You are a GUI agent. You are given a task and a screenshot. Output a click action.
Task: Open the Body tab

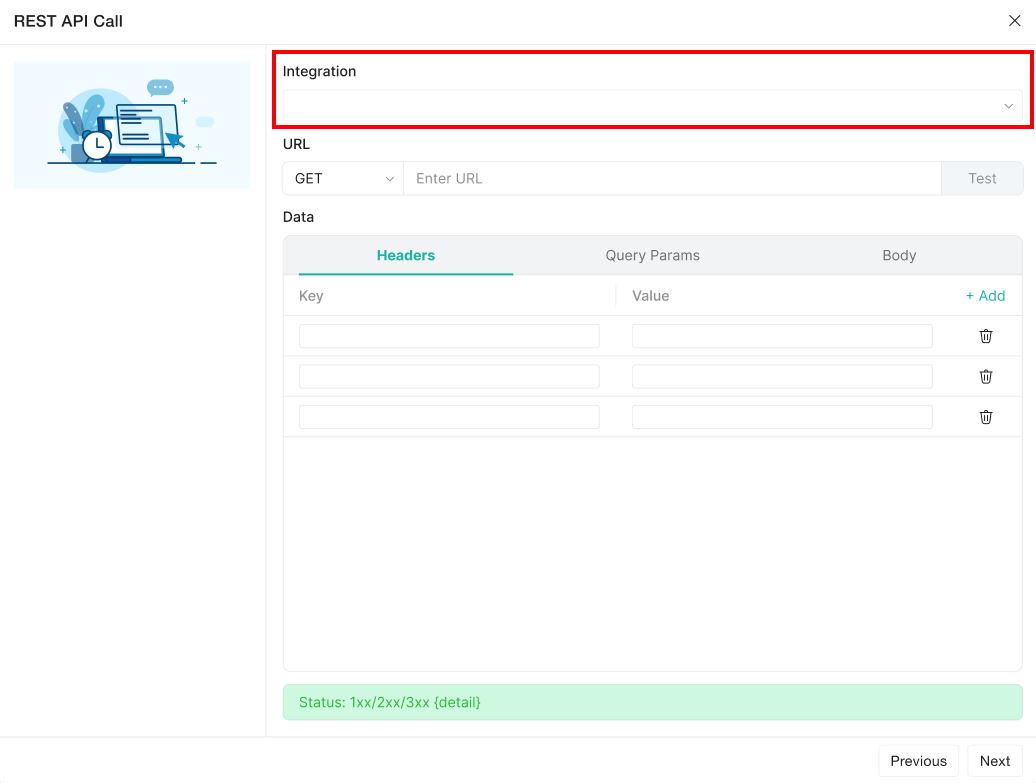[898, 255]
